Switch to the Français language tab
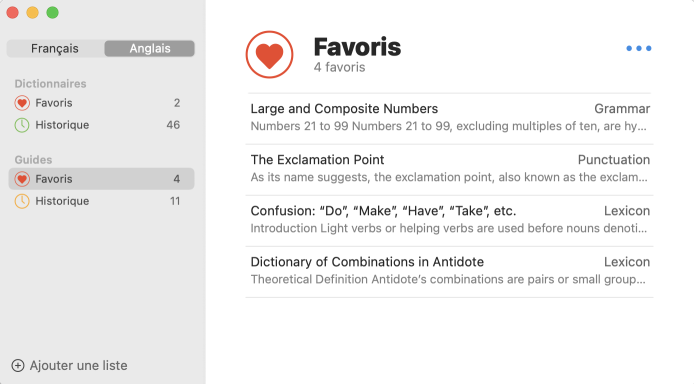This screenshot has height=384, width=694. pyautogui.click(x=55, y=48)
